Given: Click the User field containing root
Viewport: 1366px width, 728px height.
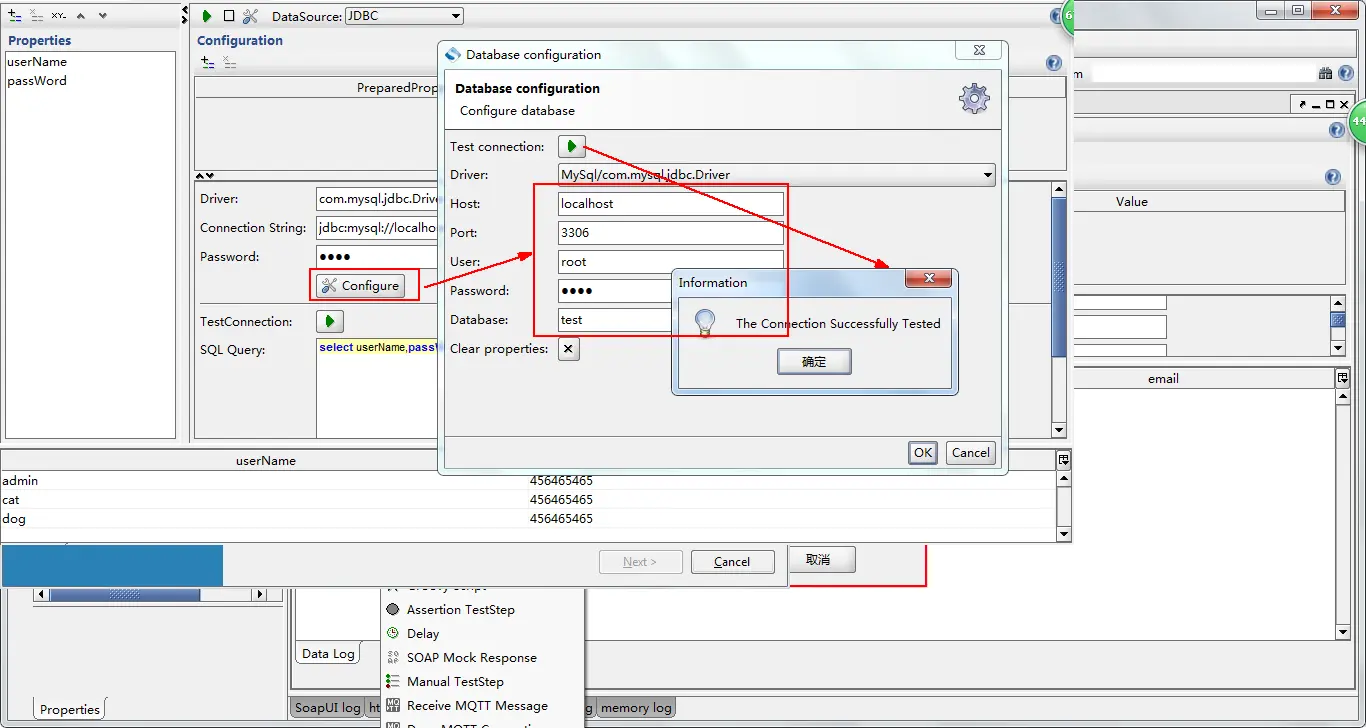Looking at the screenshot, I should point(671,262).
